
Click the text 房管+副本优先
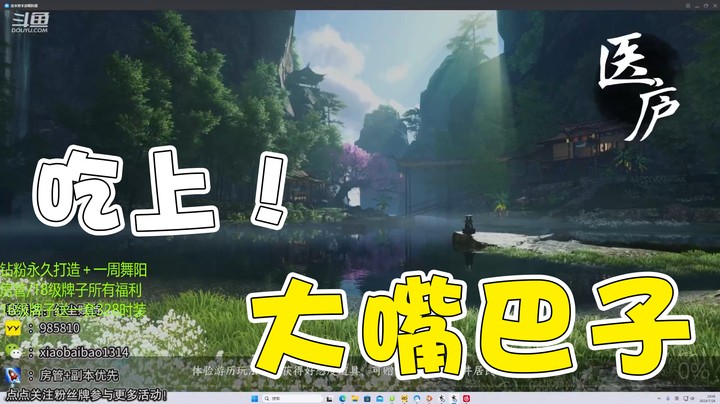79,376
